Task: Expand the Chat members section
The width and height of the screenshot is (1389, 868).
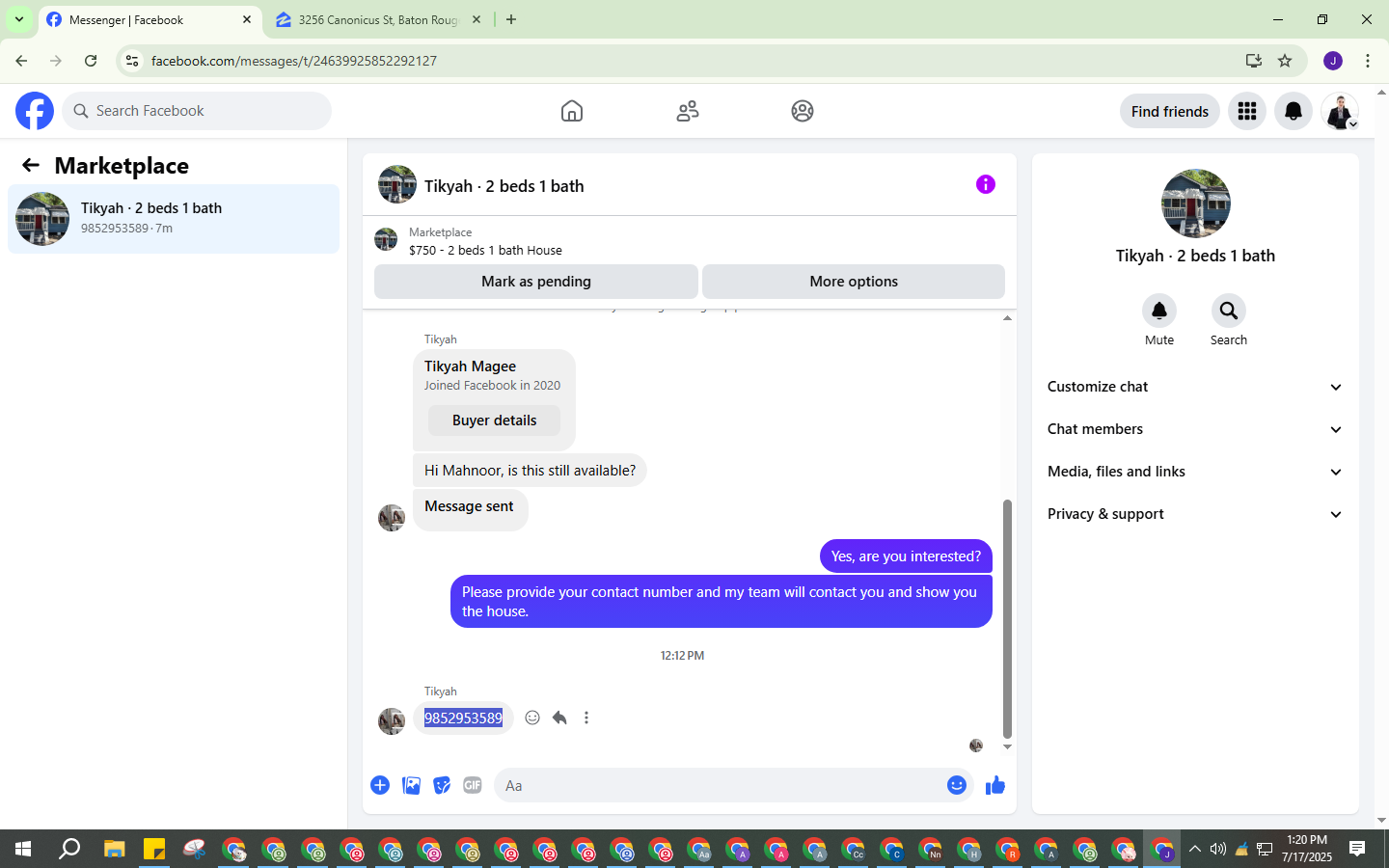Action: point(1196,429)
